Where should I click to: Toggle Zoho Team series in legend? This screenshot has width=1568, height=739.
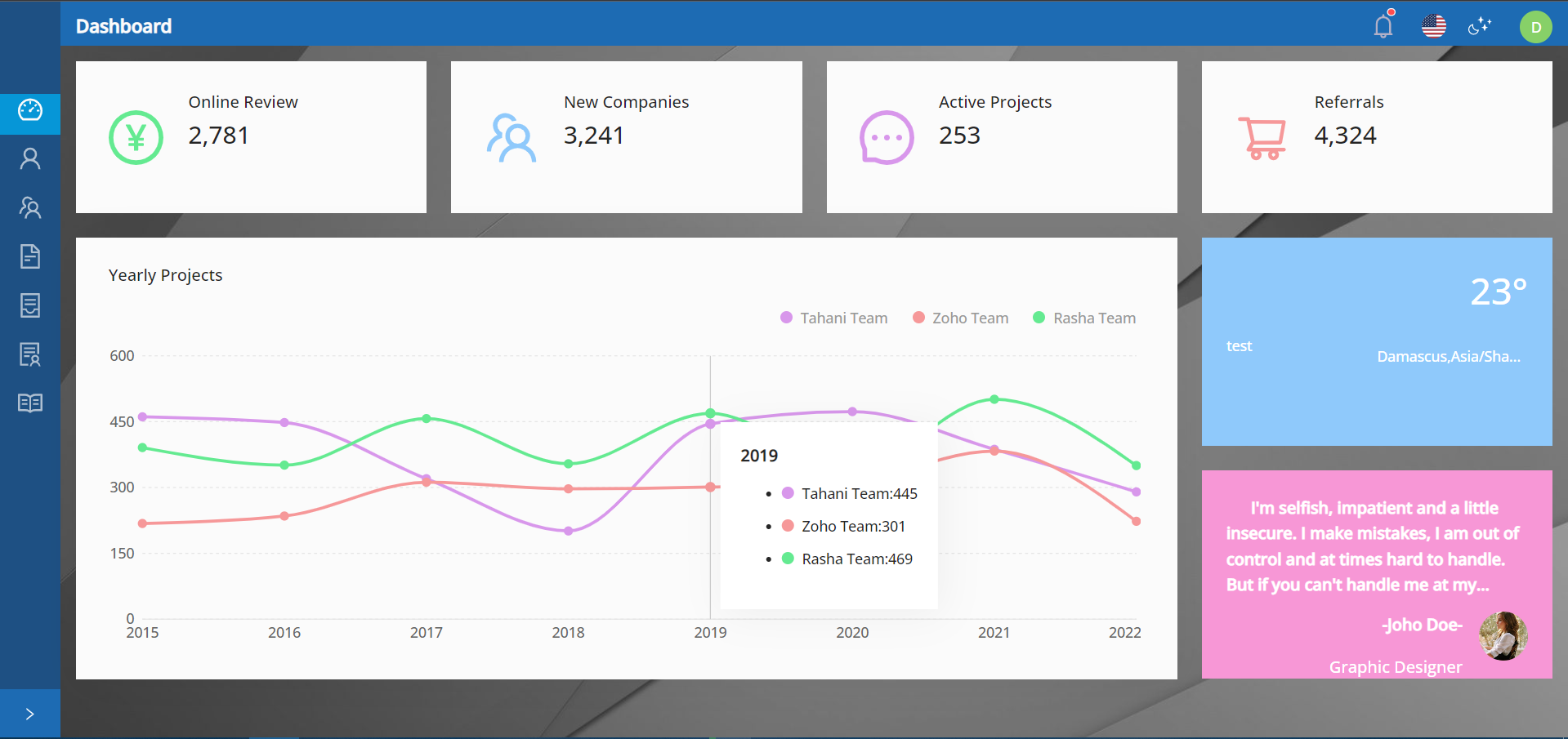961,318
